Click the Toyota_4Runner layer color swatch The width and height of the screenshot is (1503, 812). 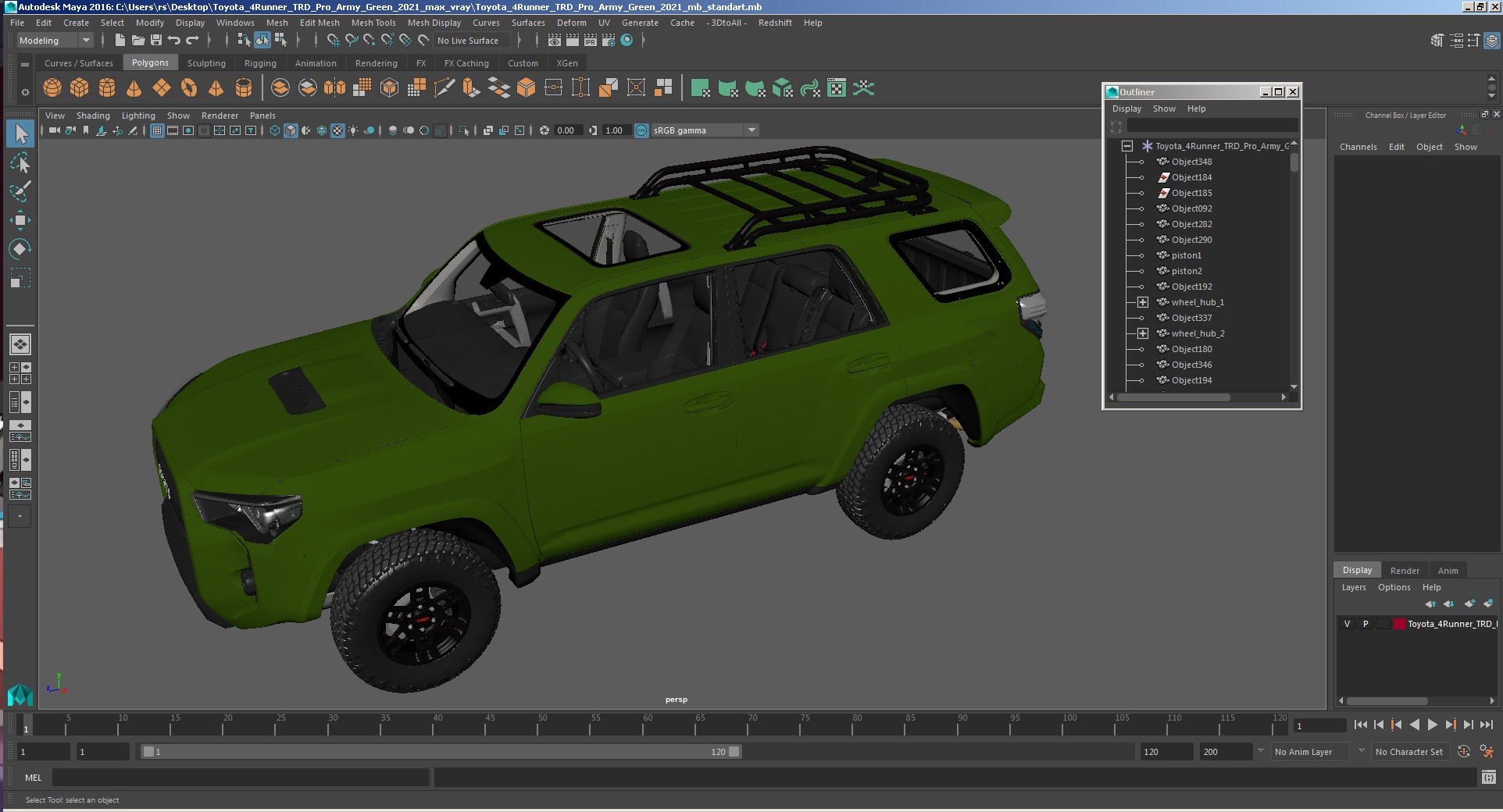point(1400,624)
